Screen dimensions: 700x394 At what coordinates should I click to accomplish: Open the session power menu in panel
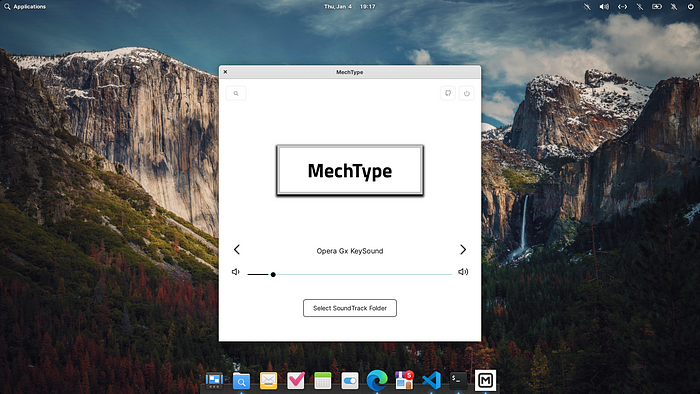[690, 7]
